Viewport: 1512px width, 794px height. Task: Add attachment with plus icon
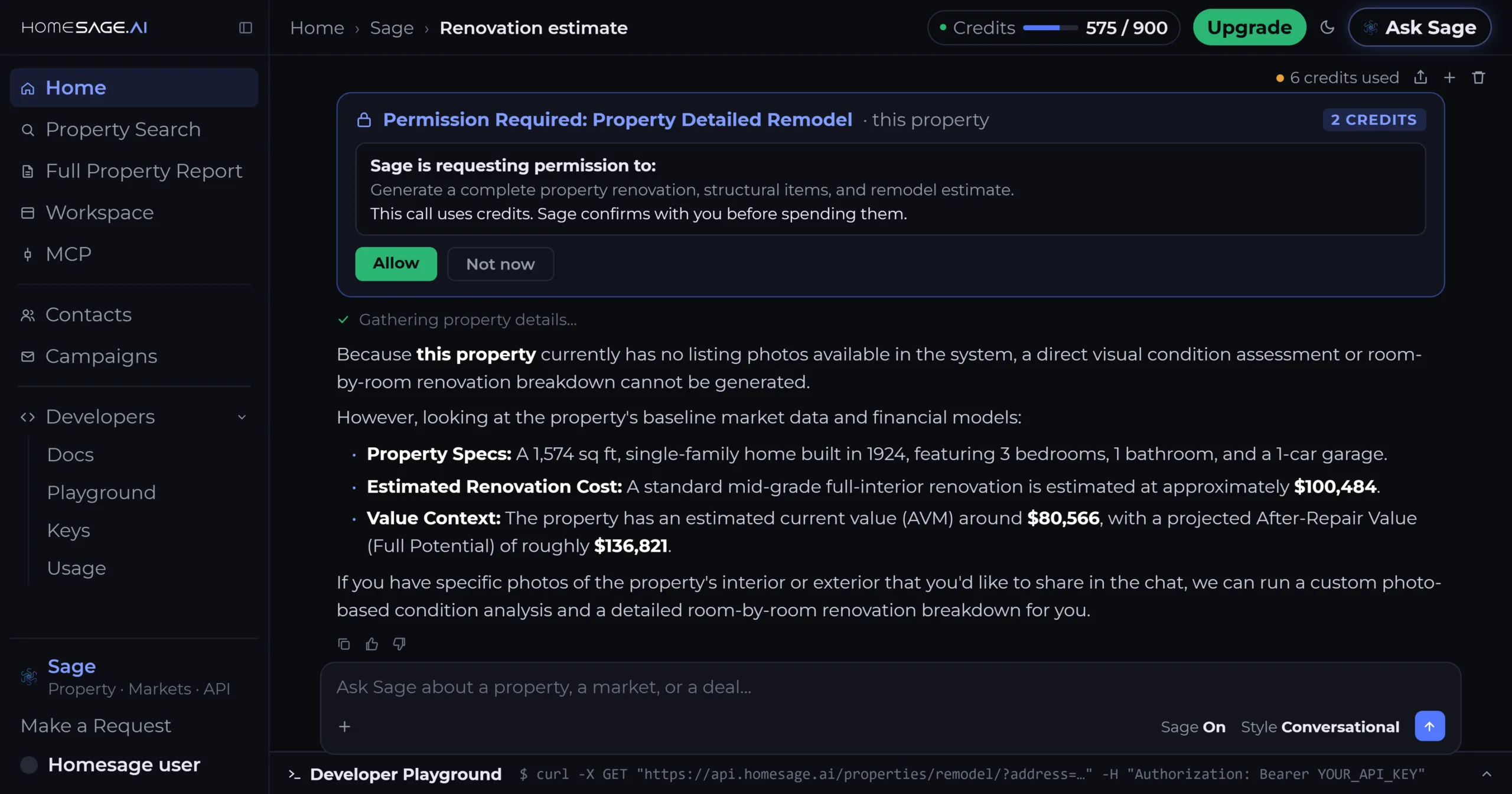click(344, 727)
